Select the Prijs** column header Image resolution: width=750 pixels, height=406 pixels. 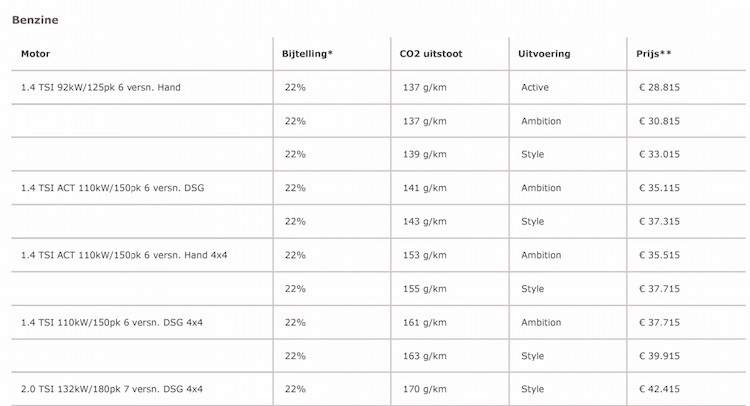click(654, 54)
